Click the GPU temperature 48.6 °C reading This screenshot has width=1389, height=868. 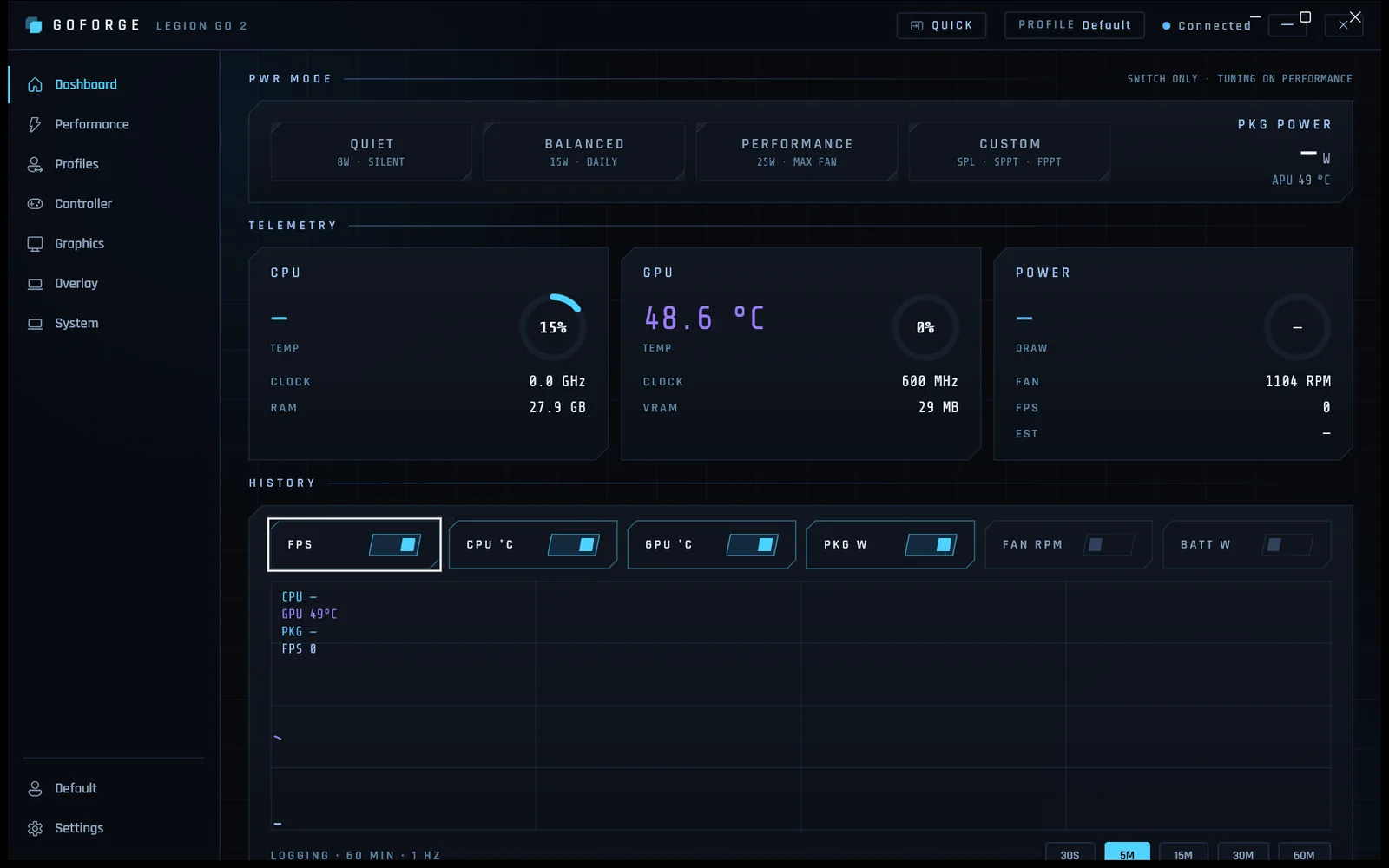tap(704, 319)
